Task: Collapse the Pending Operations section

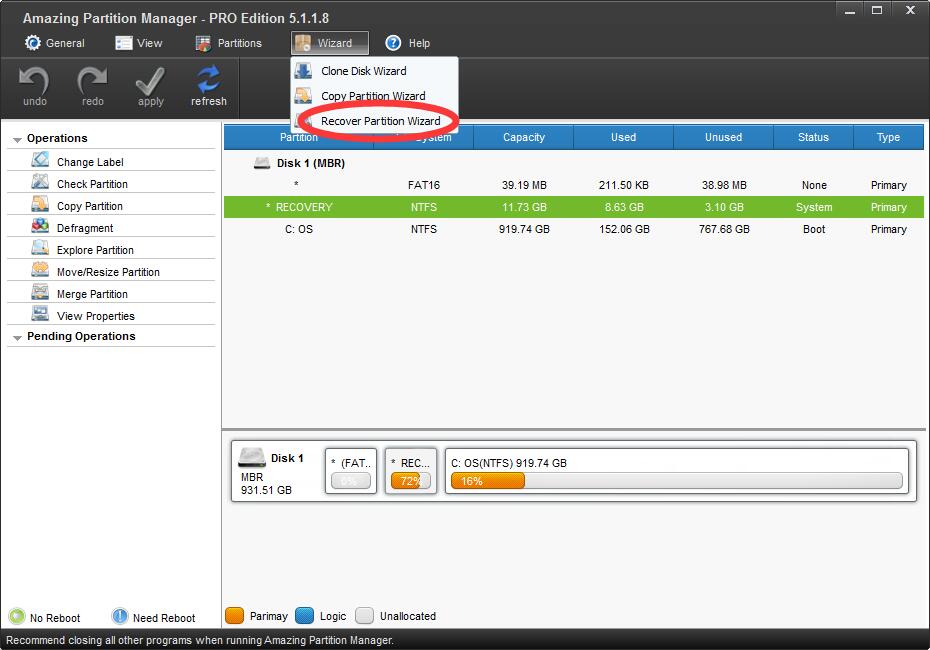Action: [x=17, y=337]
